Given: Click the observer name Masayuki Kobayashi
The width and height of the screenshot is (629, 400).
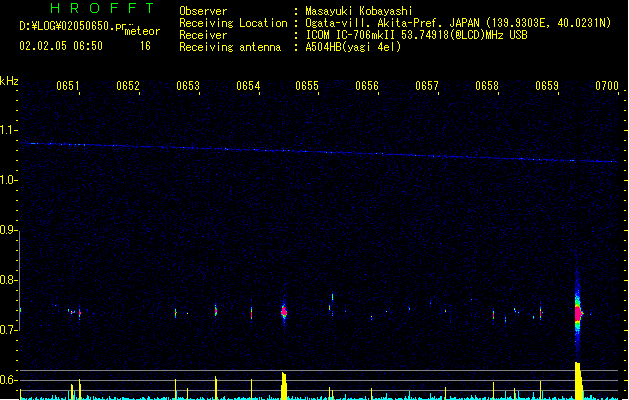Looking at the screenshot, I should (359, 11).
